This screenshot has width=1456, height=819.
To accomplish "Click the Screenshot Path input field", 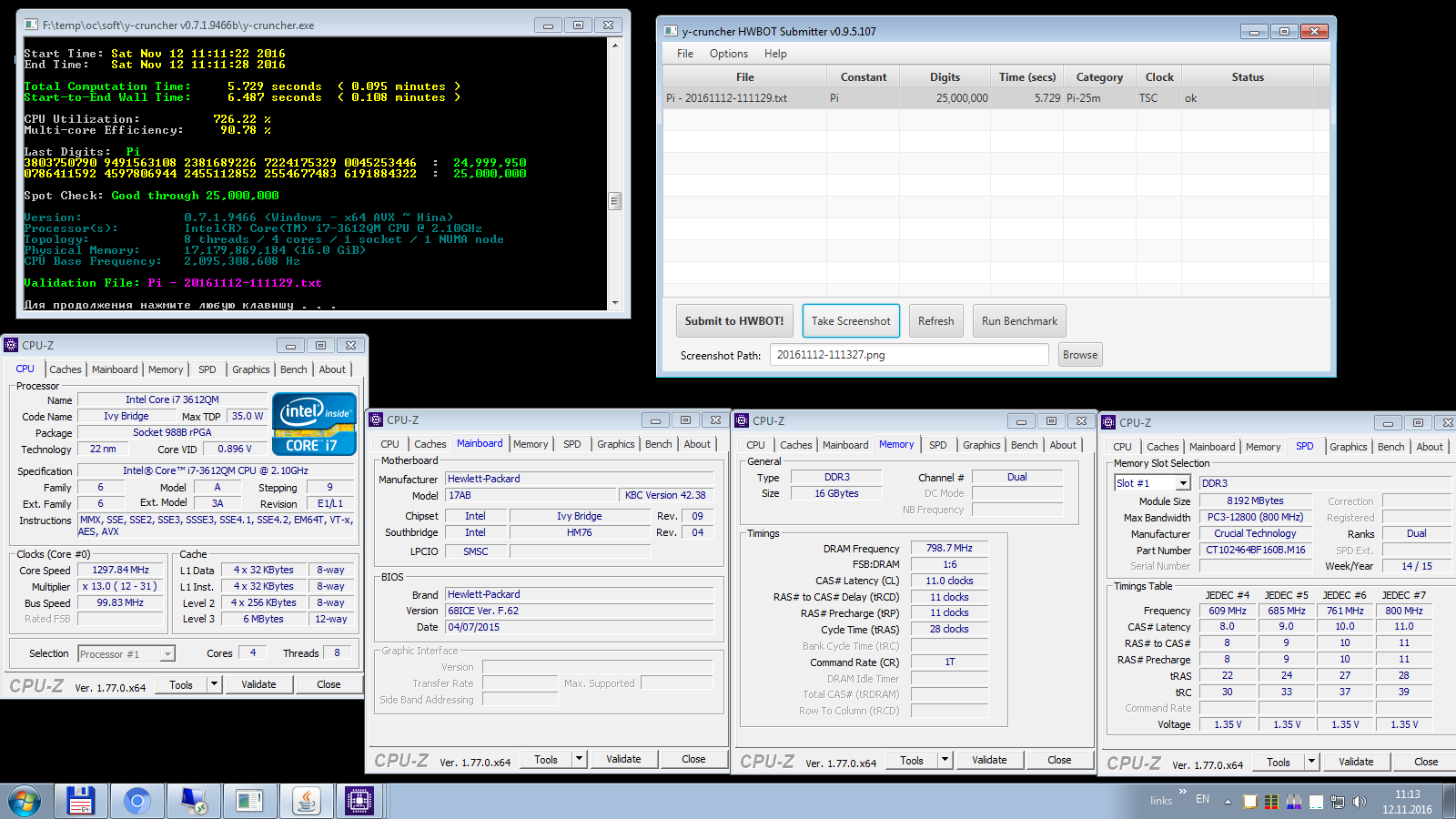I will 909,355.
